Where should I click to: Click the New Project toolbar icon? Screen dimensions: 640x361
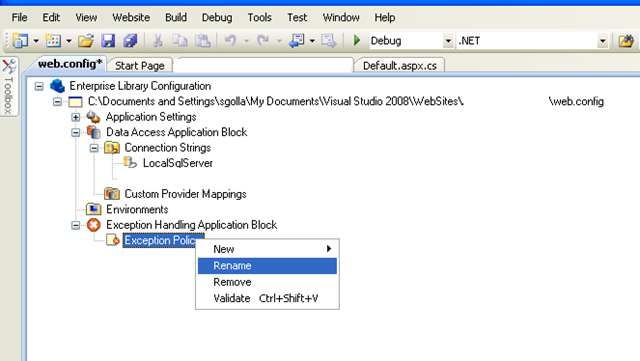tap(20, 40)
